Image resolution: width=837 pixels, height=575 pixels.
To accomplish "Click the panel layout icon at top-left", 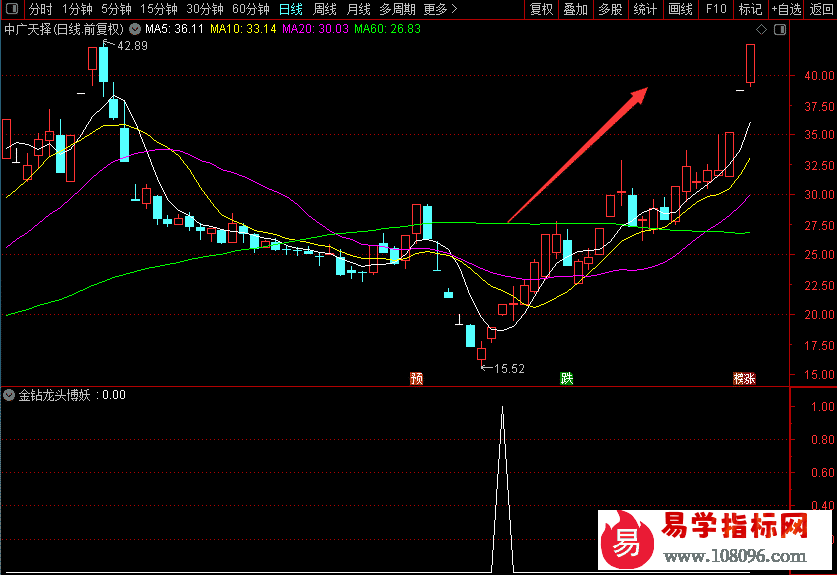I will coord(12,9).
